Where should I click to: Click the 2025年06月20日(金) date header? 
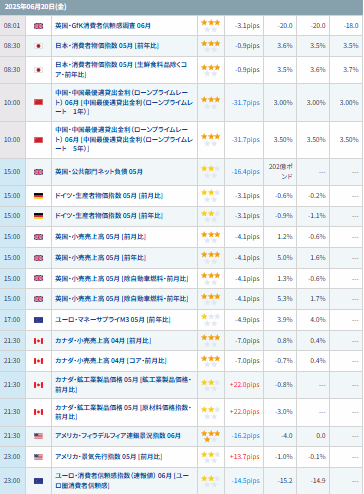coord(35,7)
